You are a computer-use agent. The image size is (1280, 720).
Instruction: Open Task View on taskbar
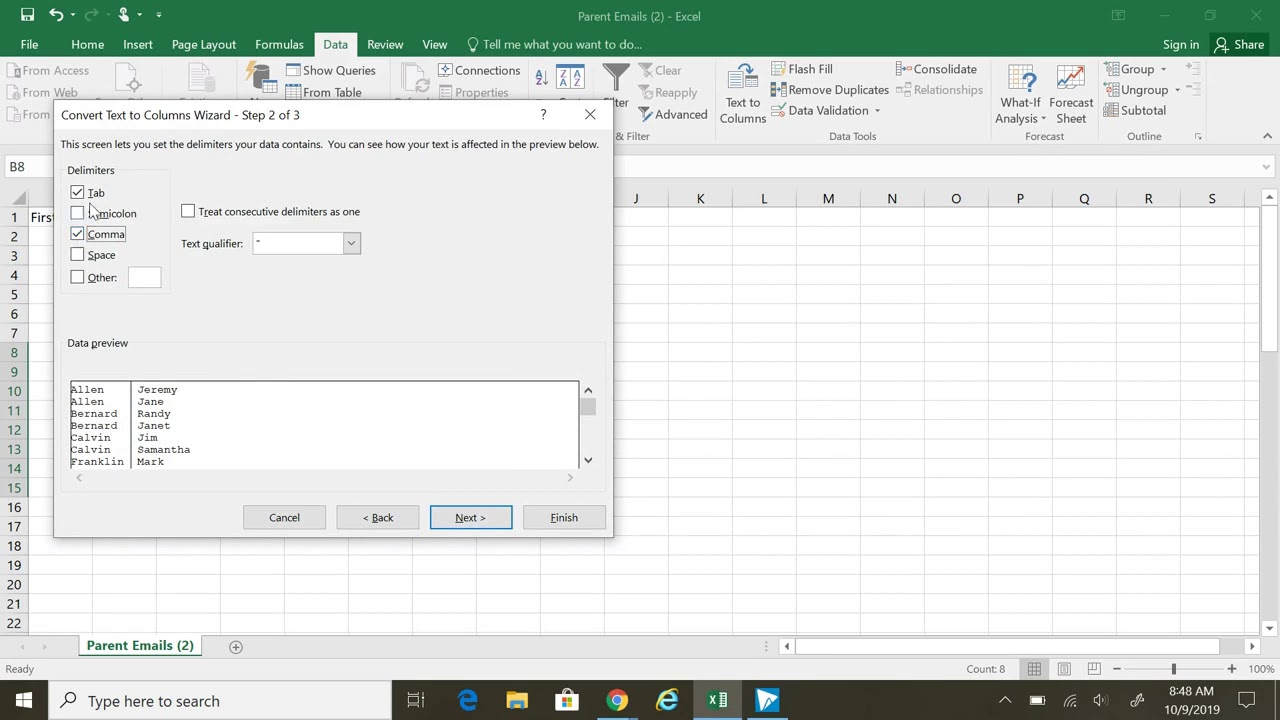[416, 700]
